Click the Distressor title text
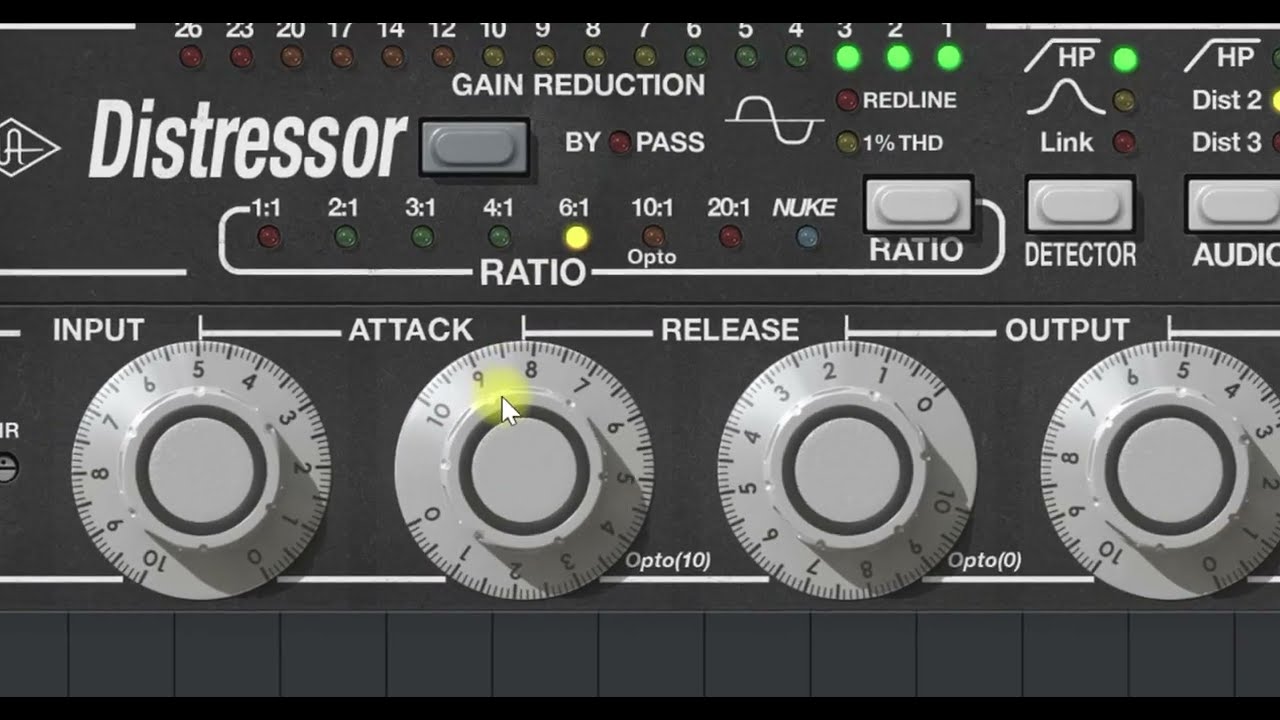The width and height of the screenshot is (1280, 720). pos(248,143)
